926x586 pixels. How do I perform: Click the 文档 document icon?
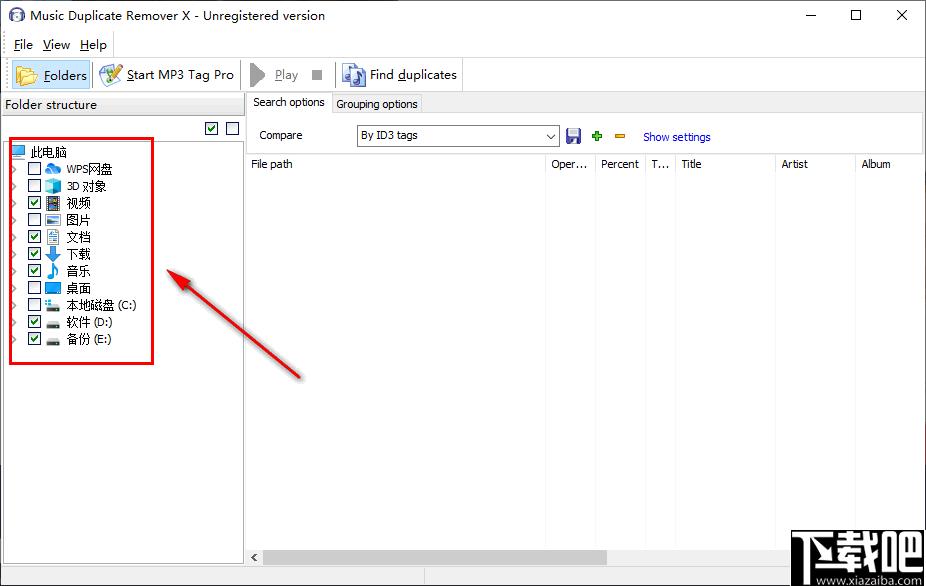53,237
